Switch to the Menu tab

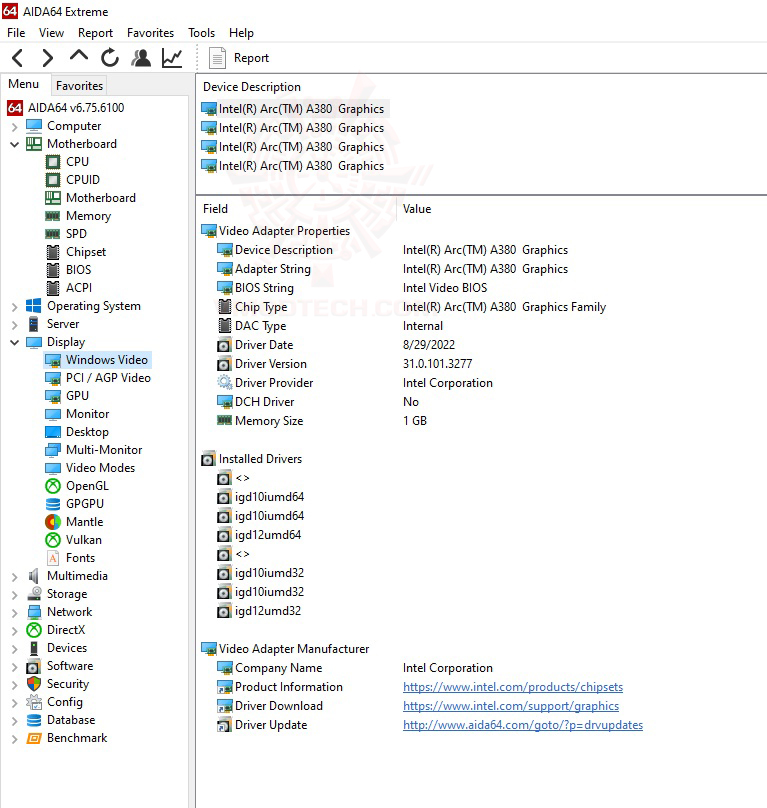click(x=24, y=84)
